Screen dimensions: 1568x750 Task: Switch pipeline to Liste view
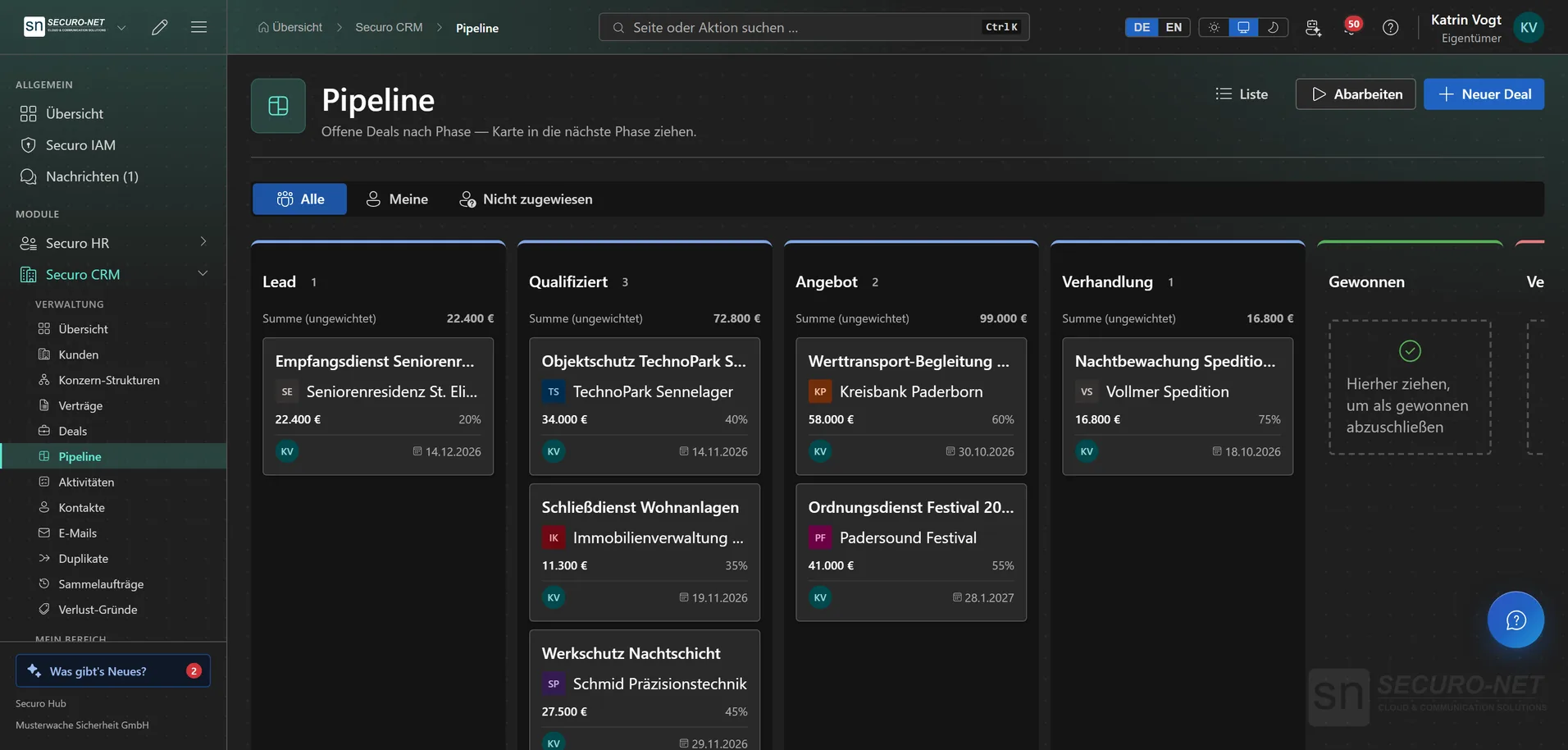pyautogui.click(x=1242, y=94)
